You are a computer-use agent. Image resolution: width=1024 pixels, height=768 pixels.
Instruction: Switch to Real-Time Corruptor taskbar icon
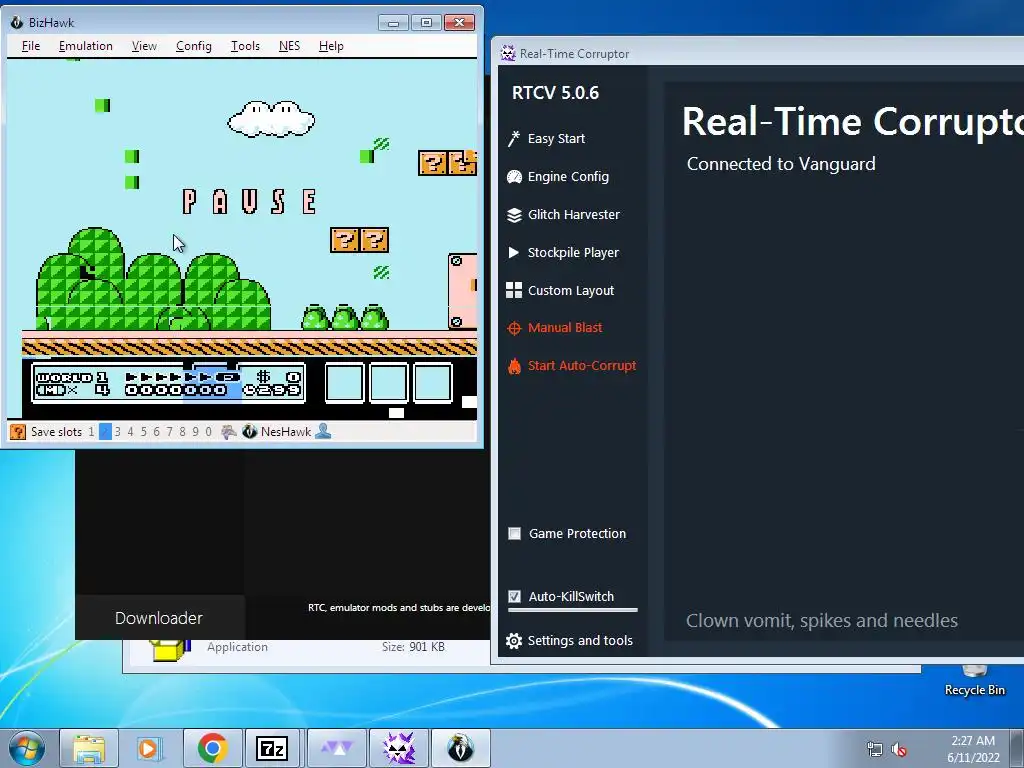point(398,748)
